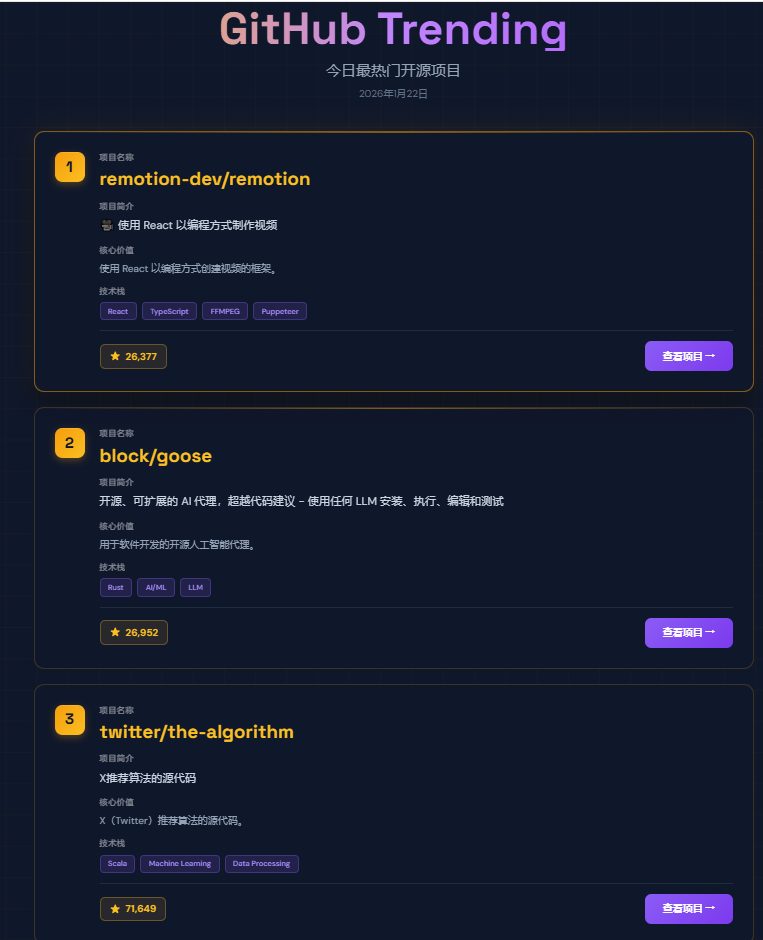Click the rank 3 badge icon
763x940 pixels.
69,719
